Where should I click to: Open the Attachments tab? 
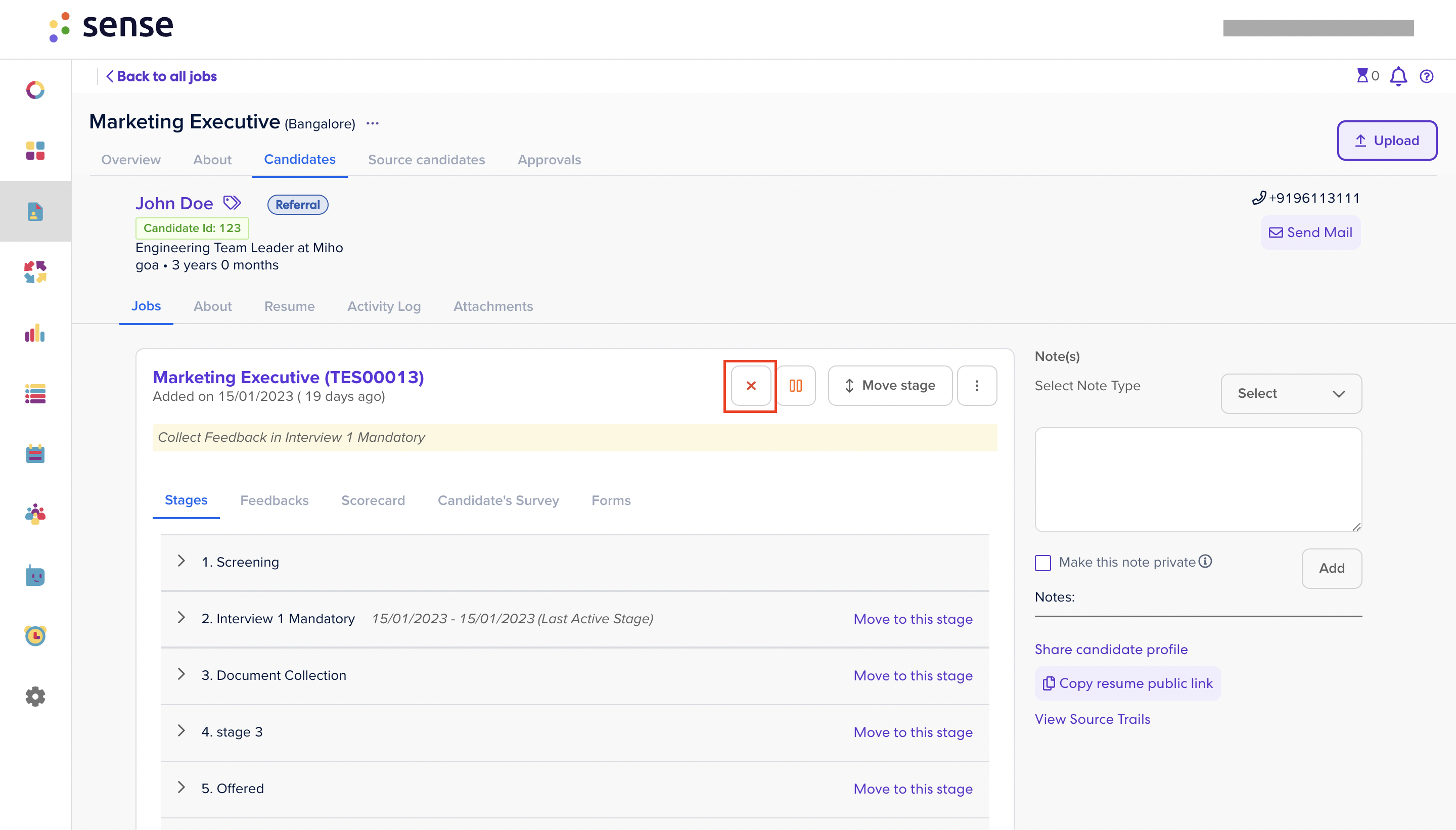(493, 306)
